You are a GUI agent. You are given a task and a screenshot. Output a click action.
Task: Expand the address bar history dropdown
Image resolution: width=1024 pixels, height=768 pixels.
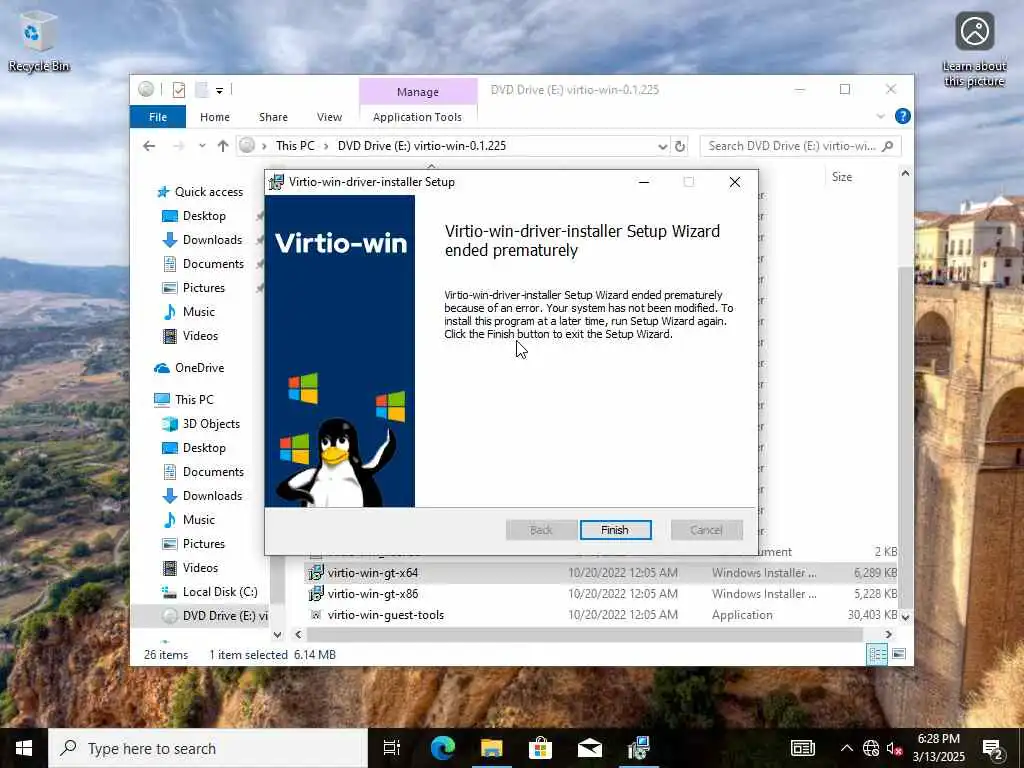tap(662, 146)
